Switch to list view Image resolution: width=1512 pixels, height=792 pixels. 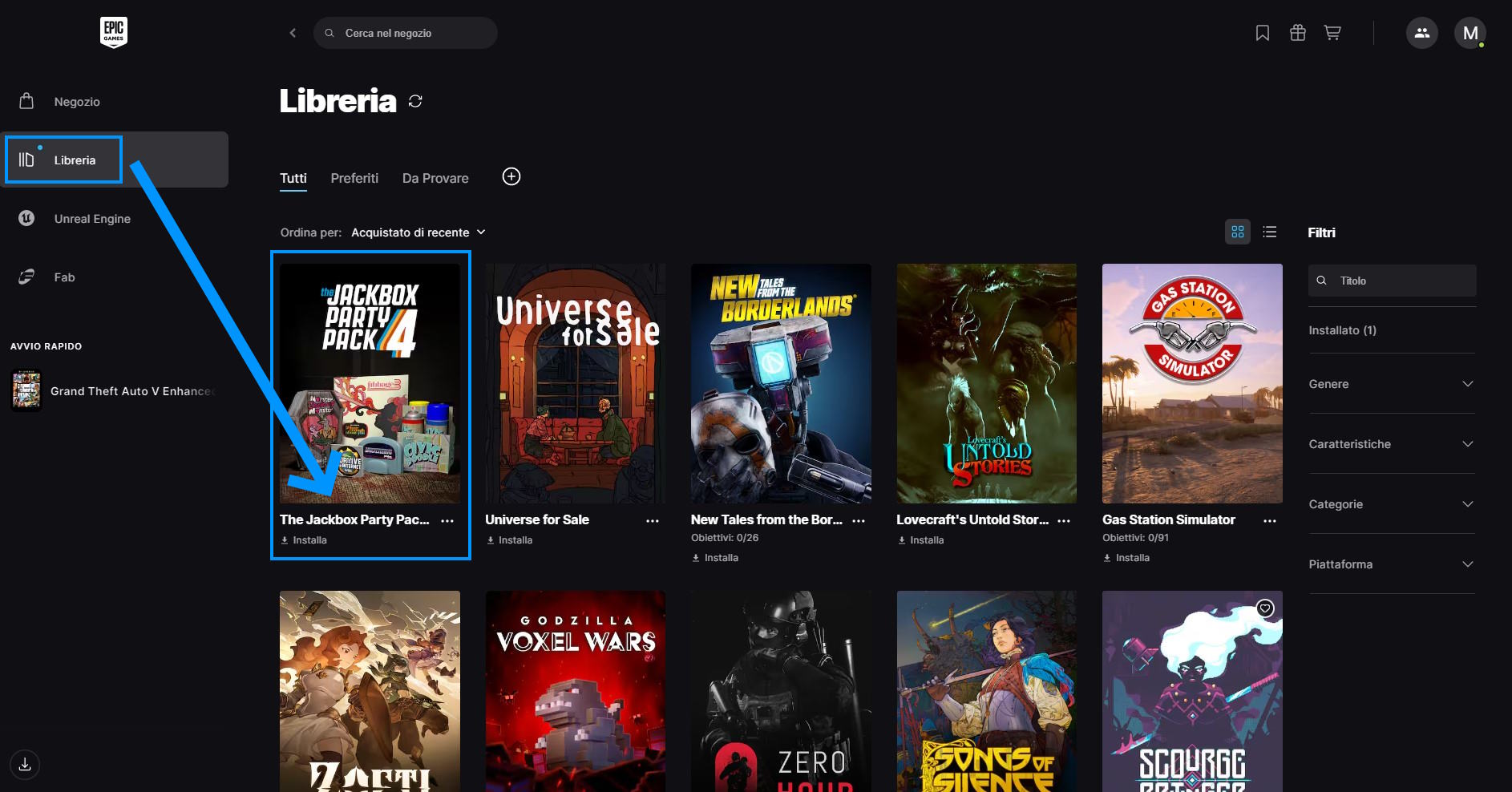1269,232
